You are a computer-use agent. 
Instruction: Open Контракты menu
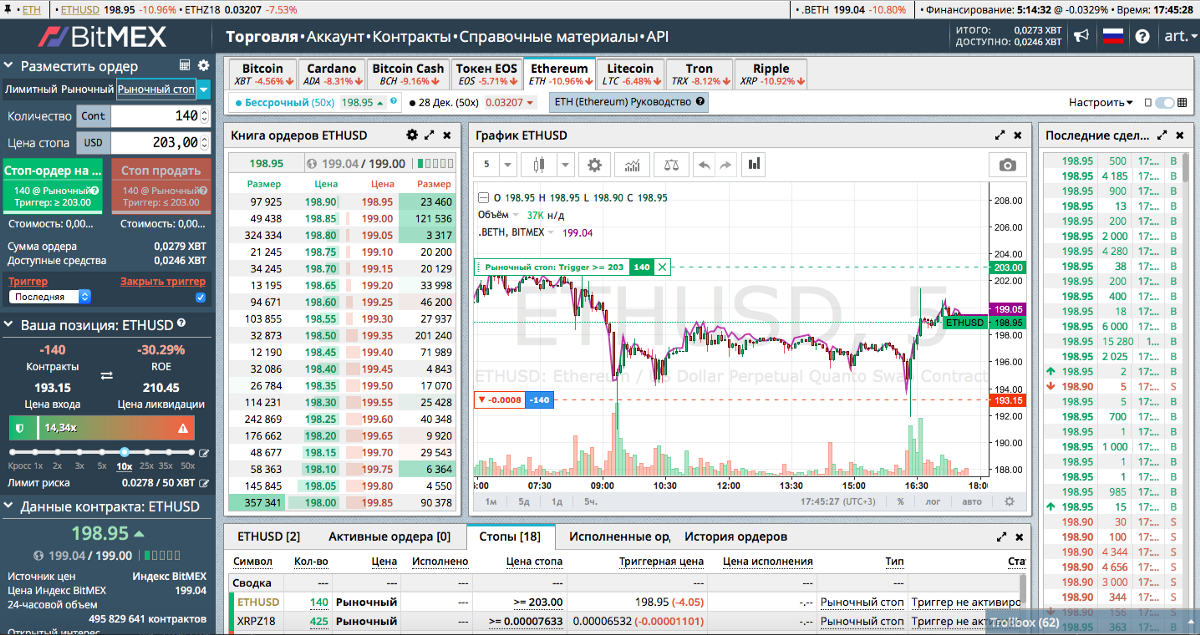point(411,37)
